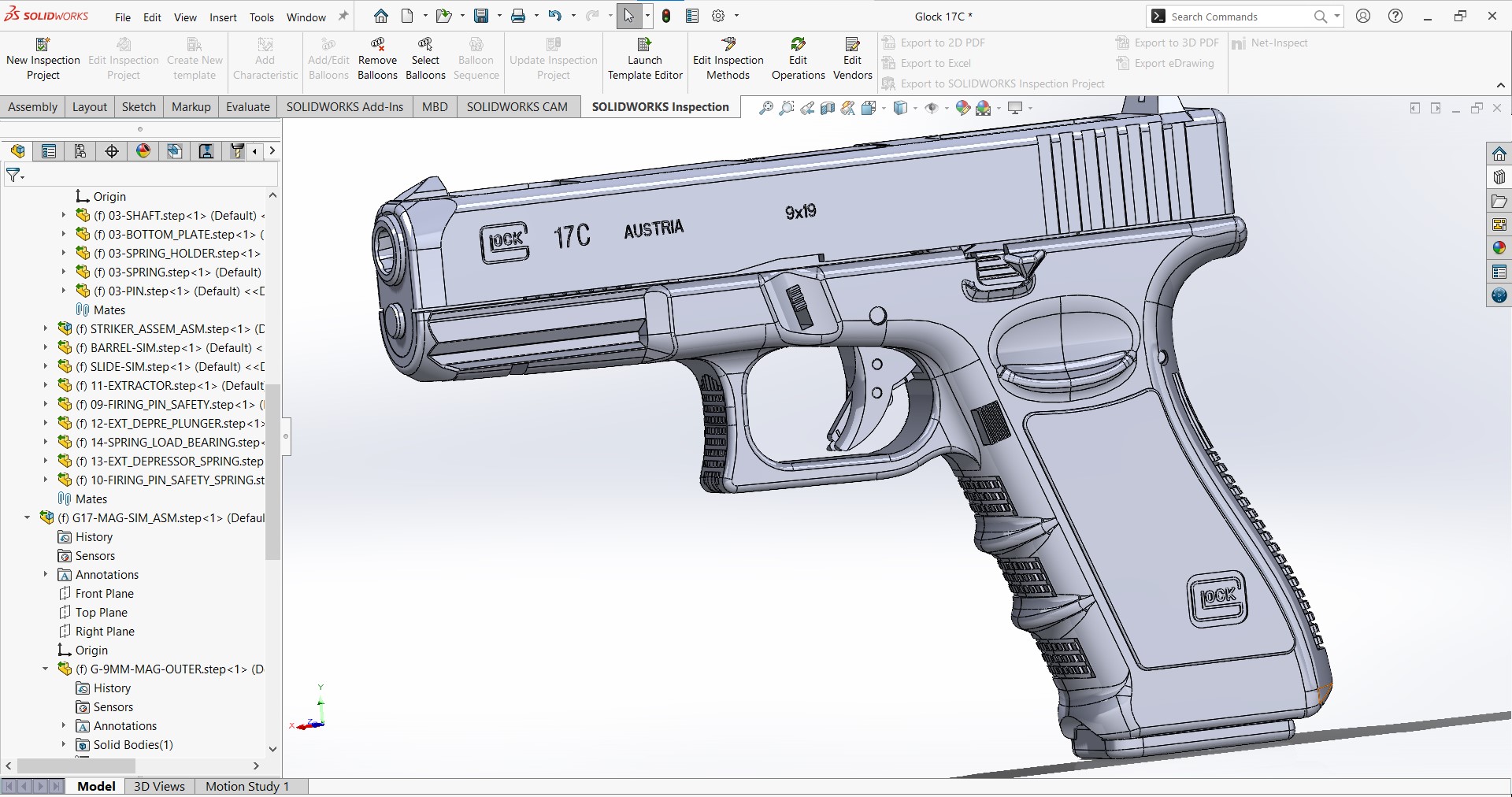Expand Solid Bodies(1) folder
This screenshot has height=797, width=1512.
(x=64, y=744)
